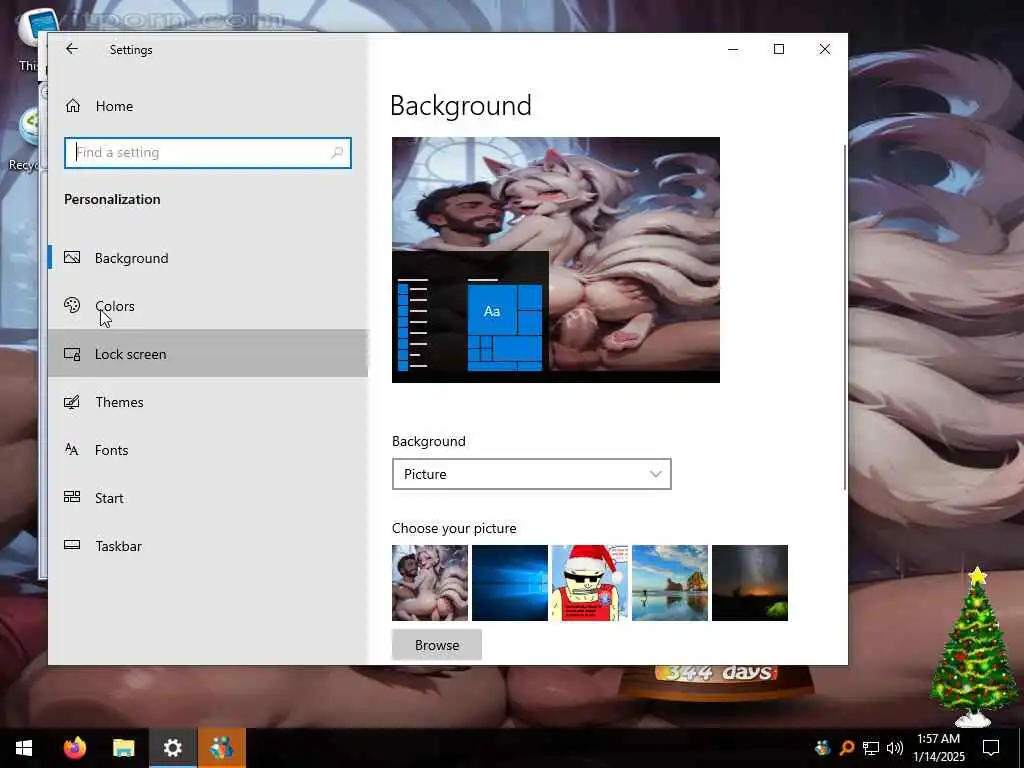
Task: Expand the Background type dropdown showing Picture
Action: pos(532,474)
